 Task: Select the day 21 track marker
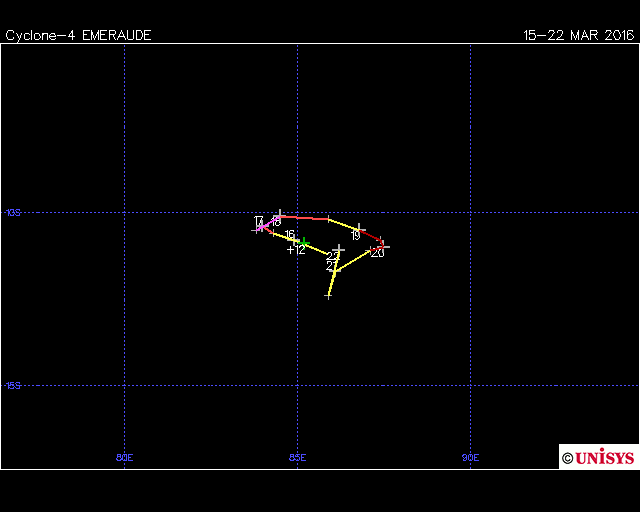pos(336,270)
